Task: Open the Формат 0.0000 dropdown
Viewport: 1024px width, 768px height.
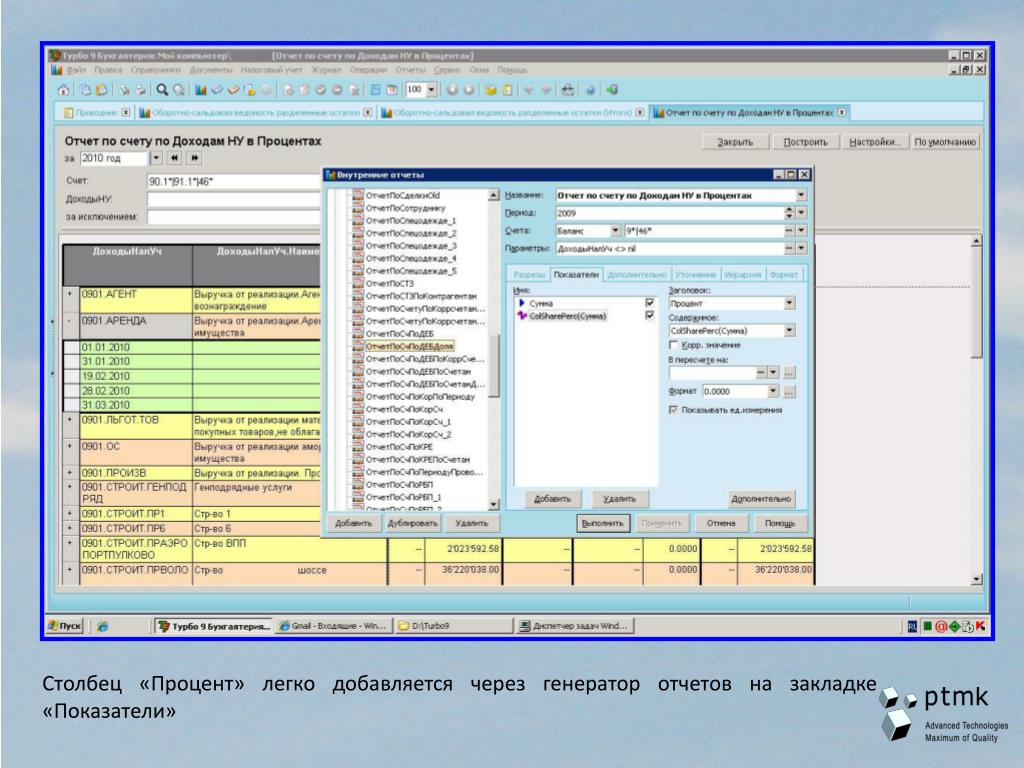Action: [773, 391]
